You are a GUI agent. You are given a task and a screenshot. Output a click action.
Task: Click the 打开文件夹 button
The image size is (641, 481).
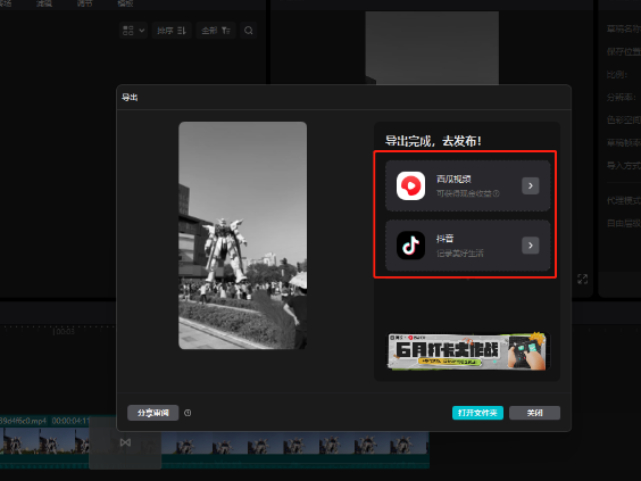[x=477, y=413]
